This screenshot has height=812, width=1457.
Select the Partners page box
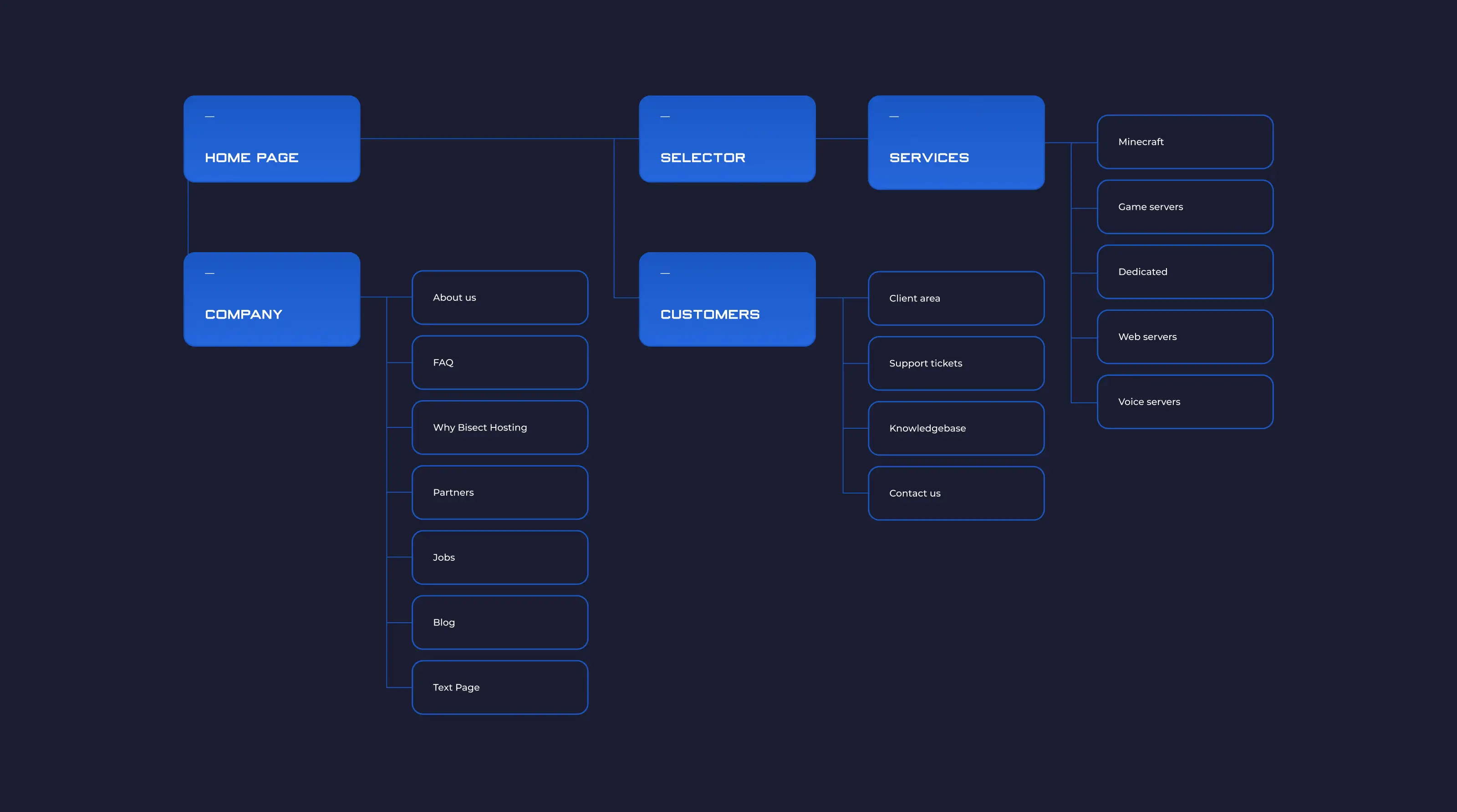click(500, 492)
